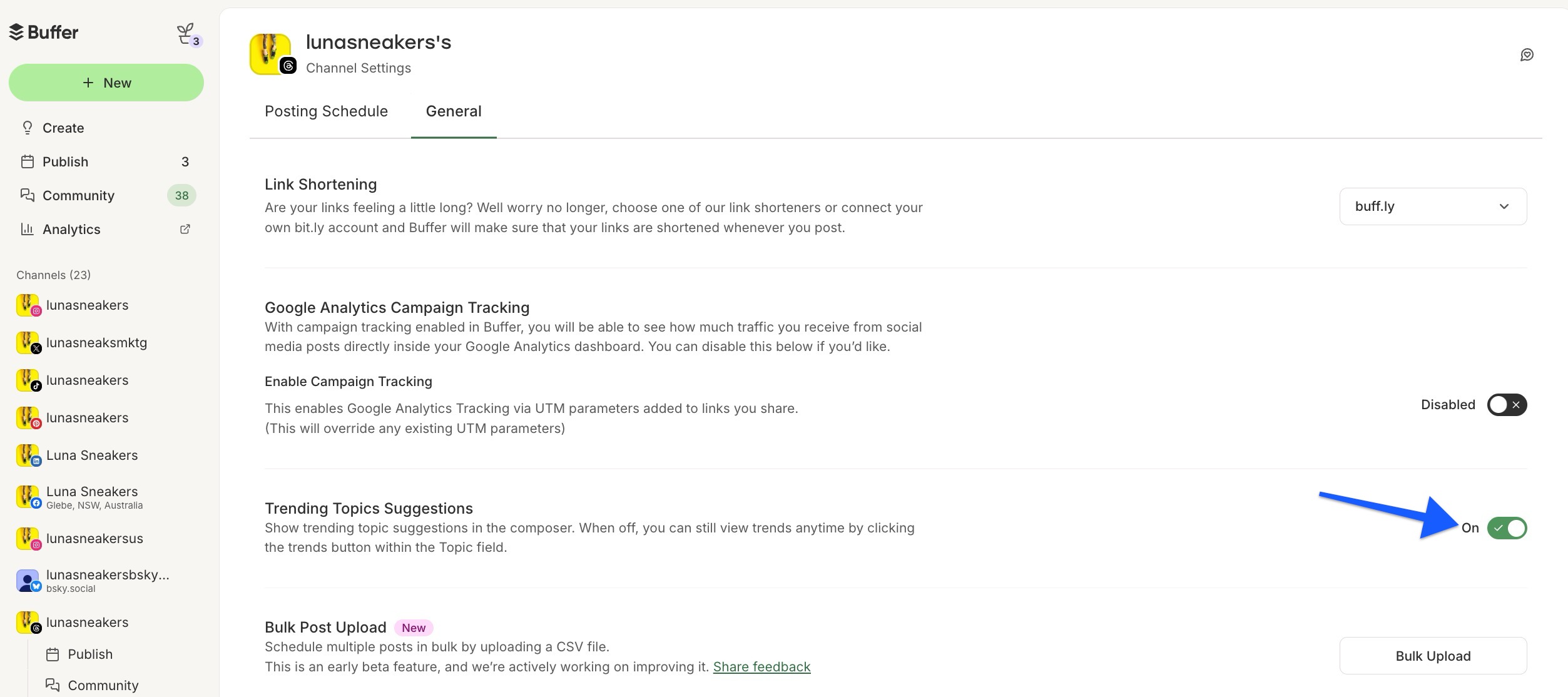
Task: Select Luna Sneakers LinkedIn channel
Action: click(x=106, y=455)
